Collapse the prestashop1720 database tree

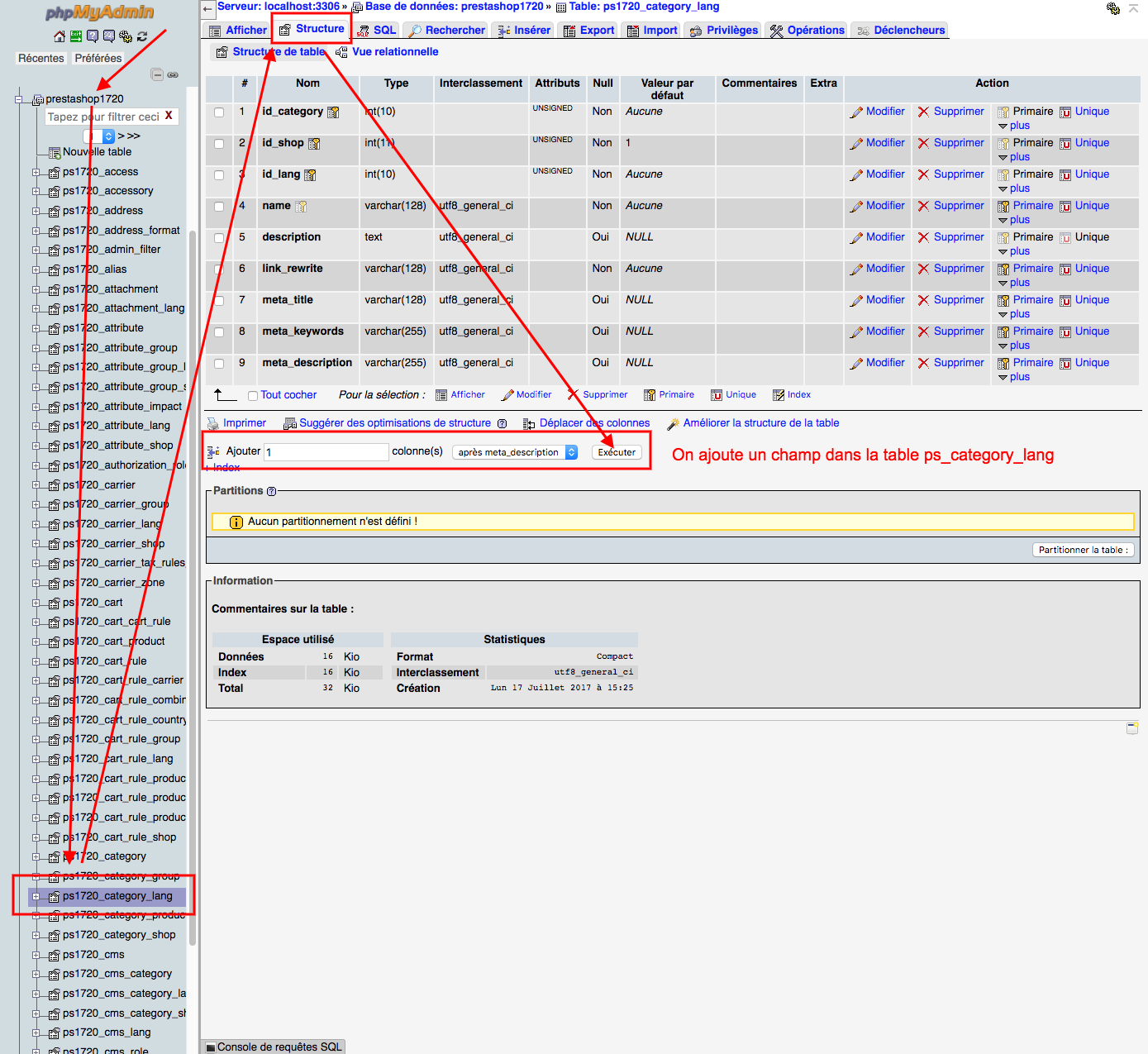(18, 99)
